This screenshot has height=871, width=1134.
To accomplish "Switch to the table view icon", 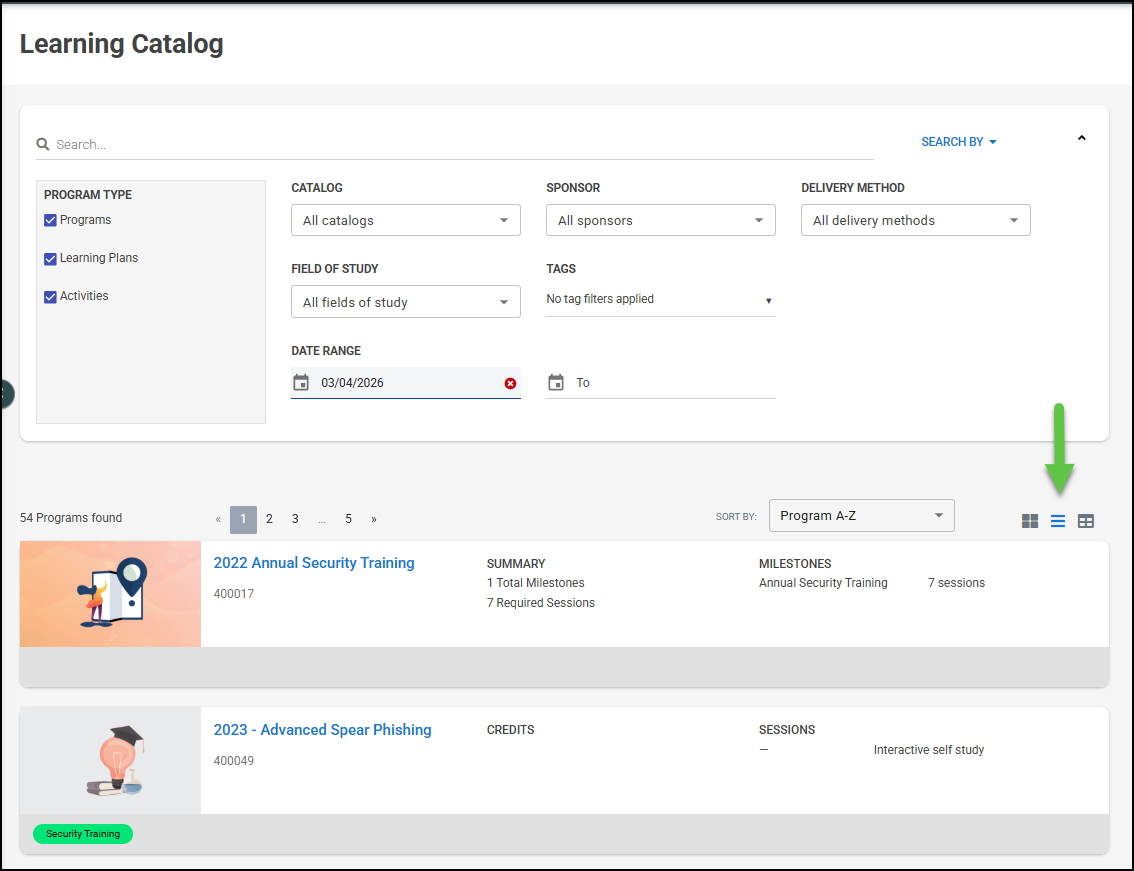I will [x=1085, y=521].
